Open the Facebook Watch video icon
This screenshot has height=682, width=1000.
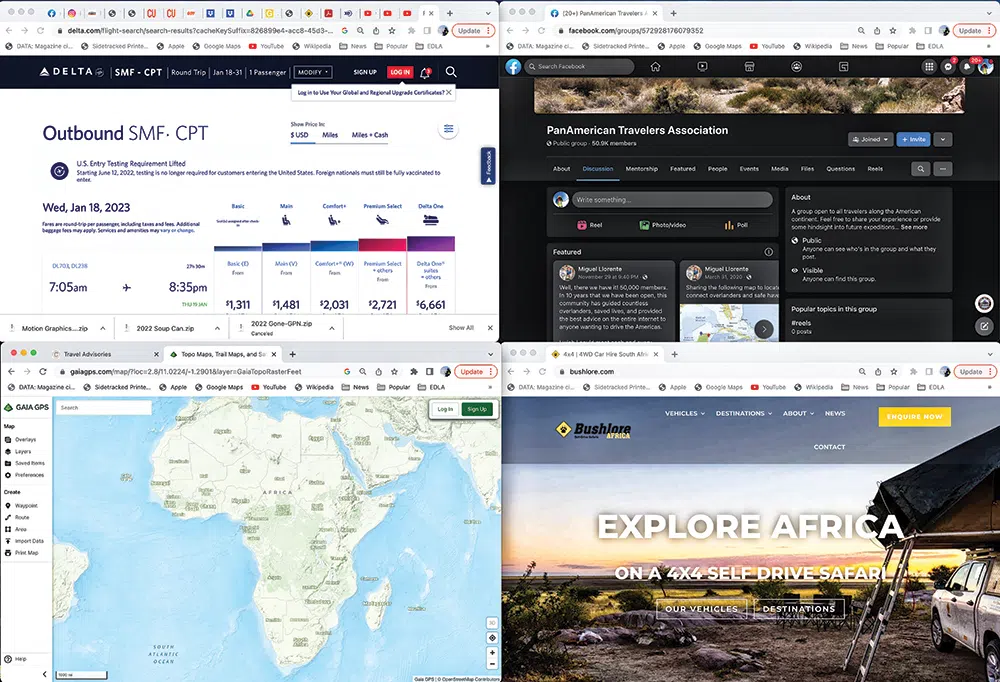[702, 66]
